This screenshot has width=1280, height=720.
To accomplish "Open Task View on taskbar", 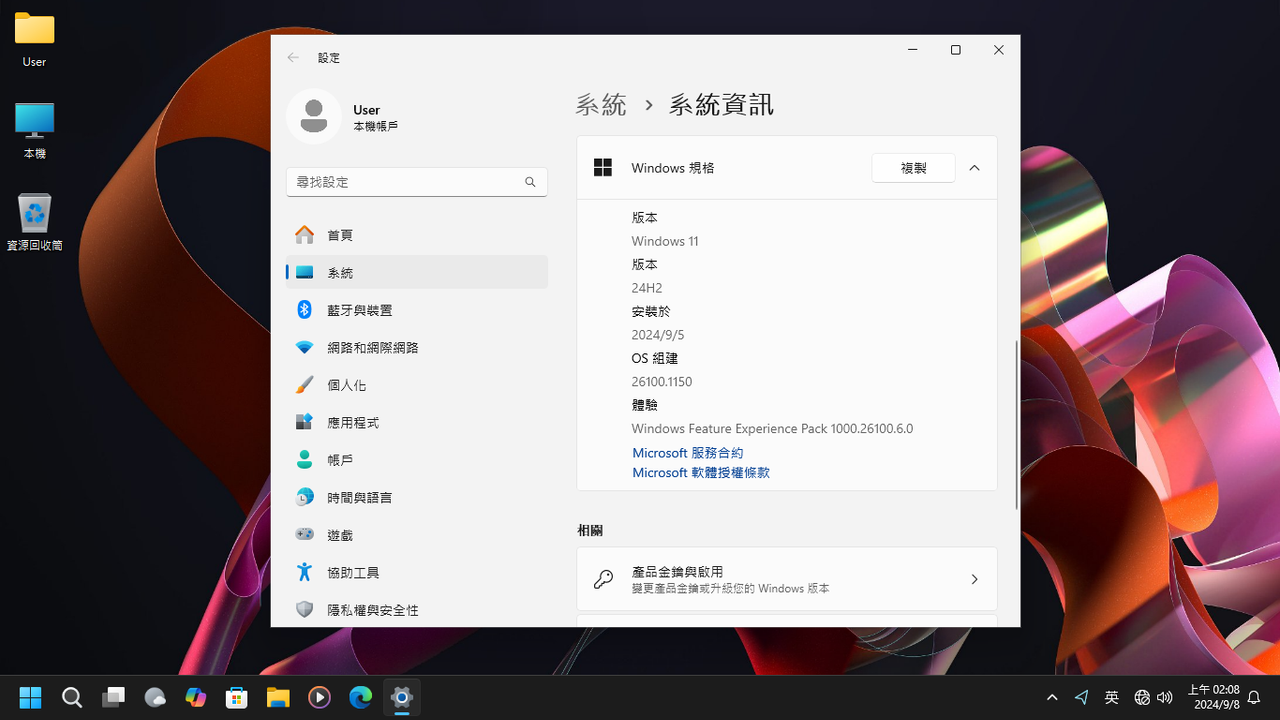I will coord(113,697).
